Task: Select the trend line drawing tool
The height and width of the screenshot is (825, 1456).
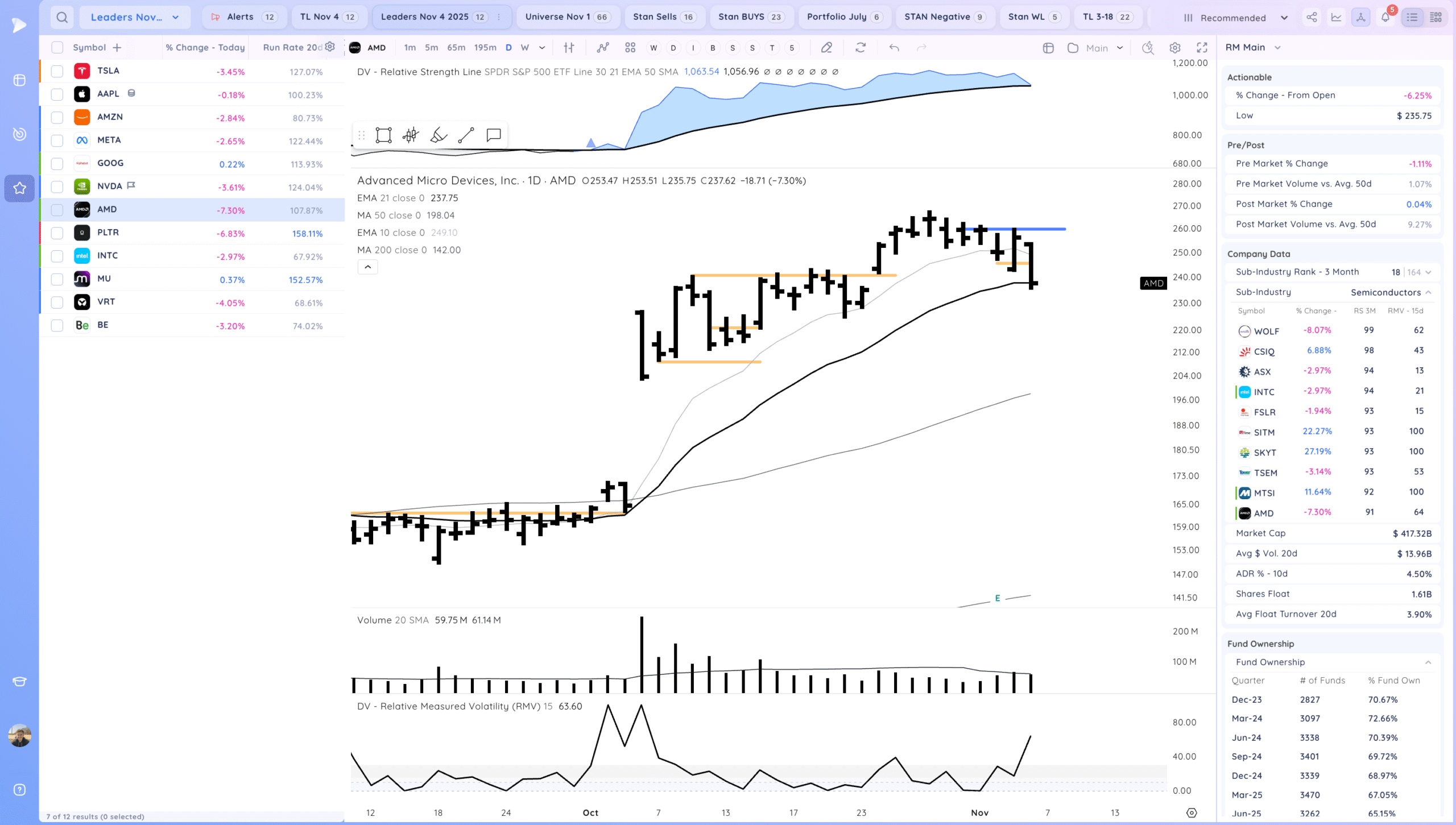Action: (x=466, y=135)
